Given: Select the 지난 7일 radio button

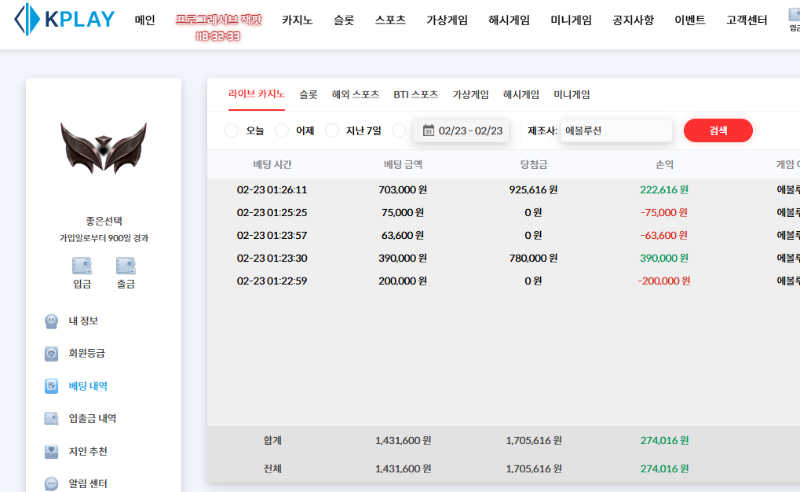Looking at the screenshot, I should [332, 131].
